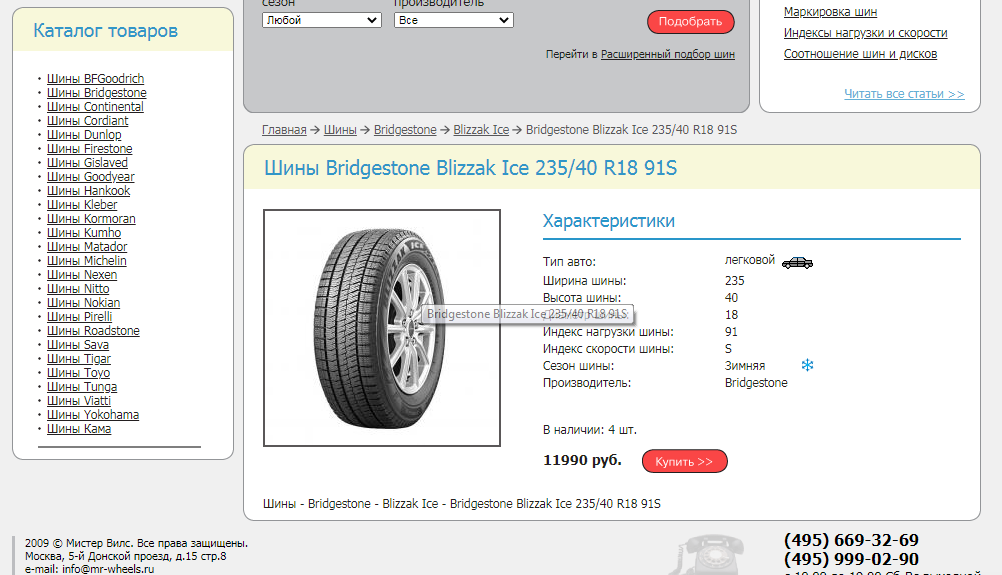1002x575 pixels.
Task: Go to Bridgestone breadcrumb
Action: (405, 130)
